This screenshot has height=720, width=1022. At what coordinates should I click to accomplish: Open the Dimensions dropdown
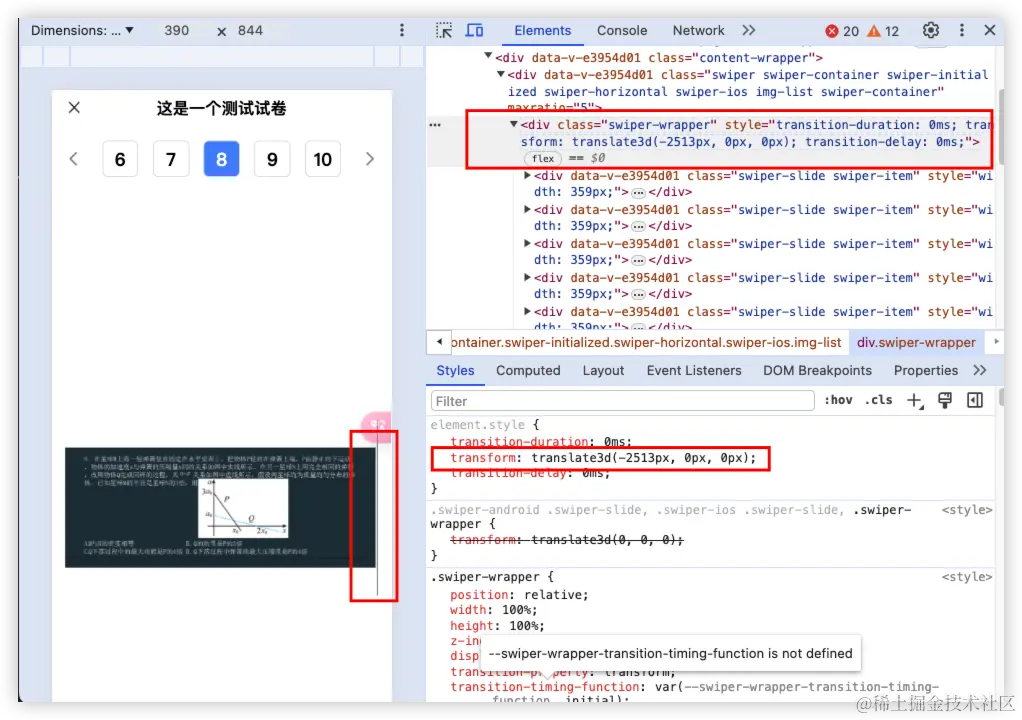pos(82,31)
